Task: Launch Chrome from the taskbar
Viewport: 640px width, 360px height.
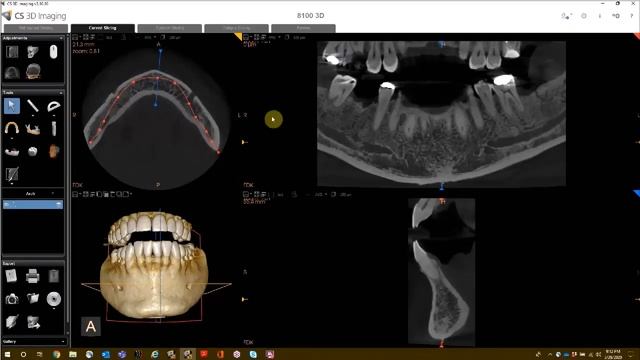Action: [x=56, y=354]
